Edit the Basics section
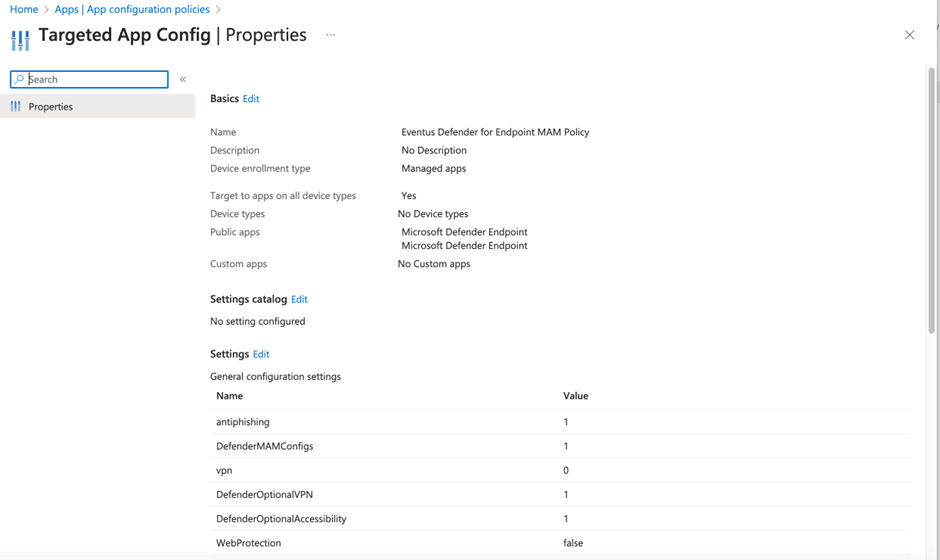 (251, 98)
